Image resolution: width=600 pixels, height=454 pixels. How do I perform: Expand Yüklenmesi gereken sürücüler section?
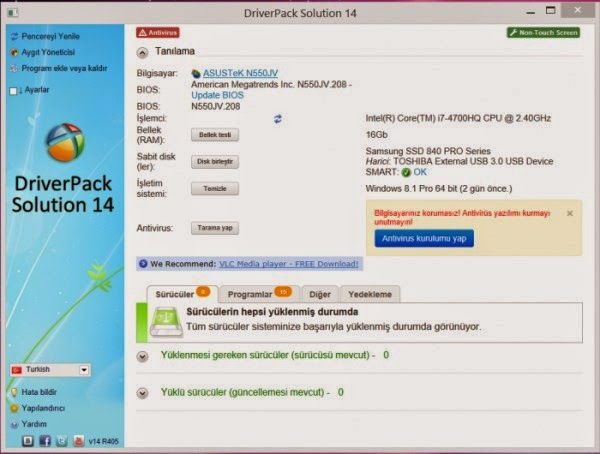click(x=142, y=357)
